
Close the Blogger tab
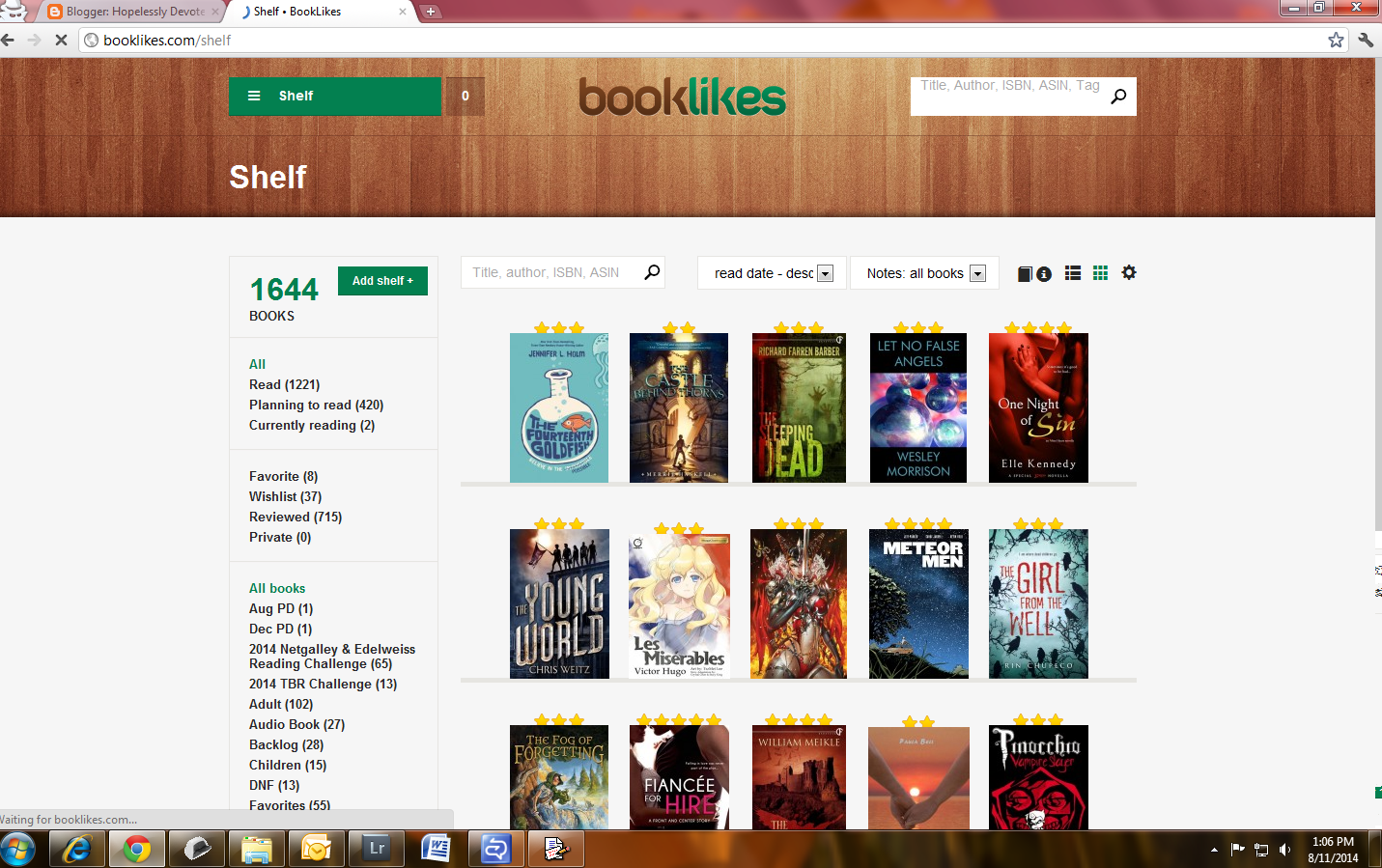214,12
